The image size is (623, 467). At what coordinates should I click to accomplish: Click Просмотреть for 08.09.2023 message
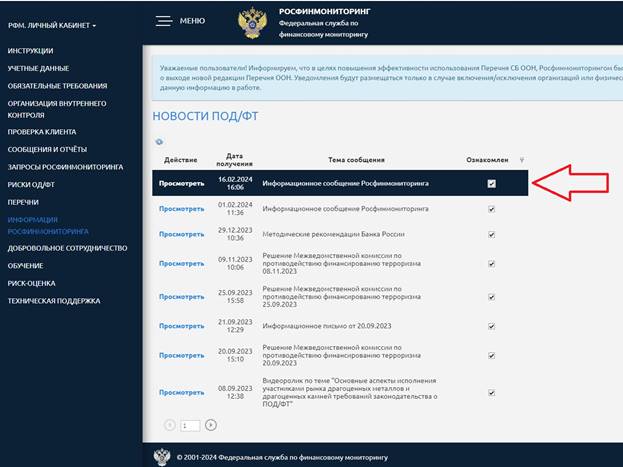pos(182,393)
